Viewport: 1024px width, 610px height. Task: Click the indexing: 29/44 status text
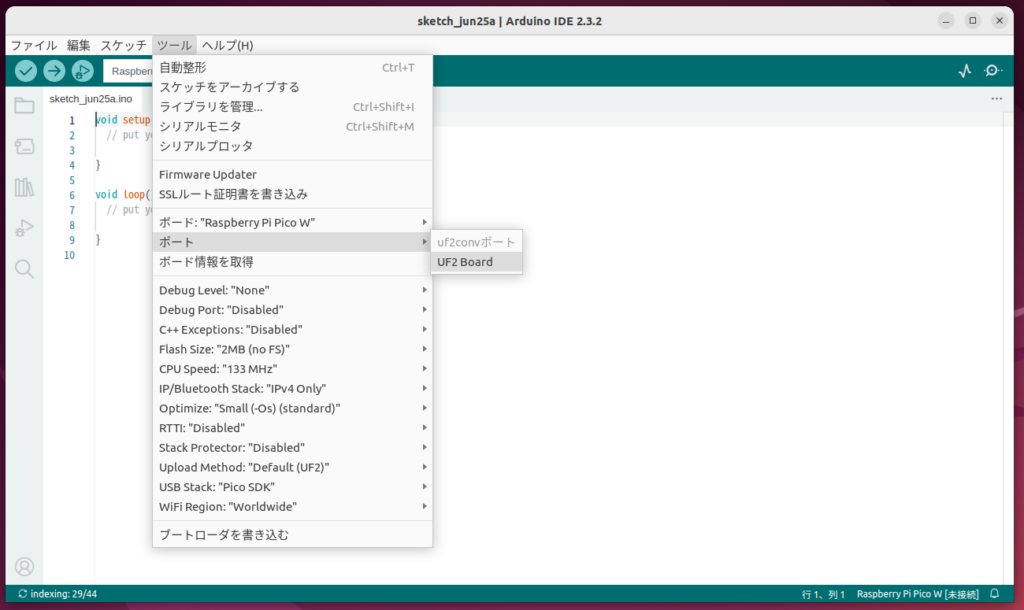63,594
